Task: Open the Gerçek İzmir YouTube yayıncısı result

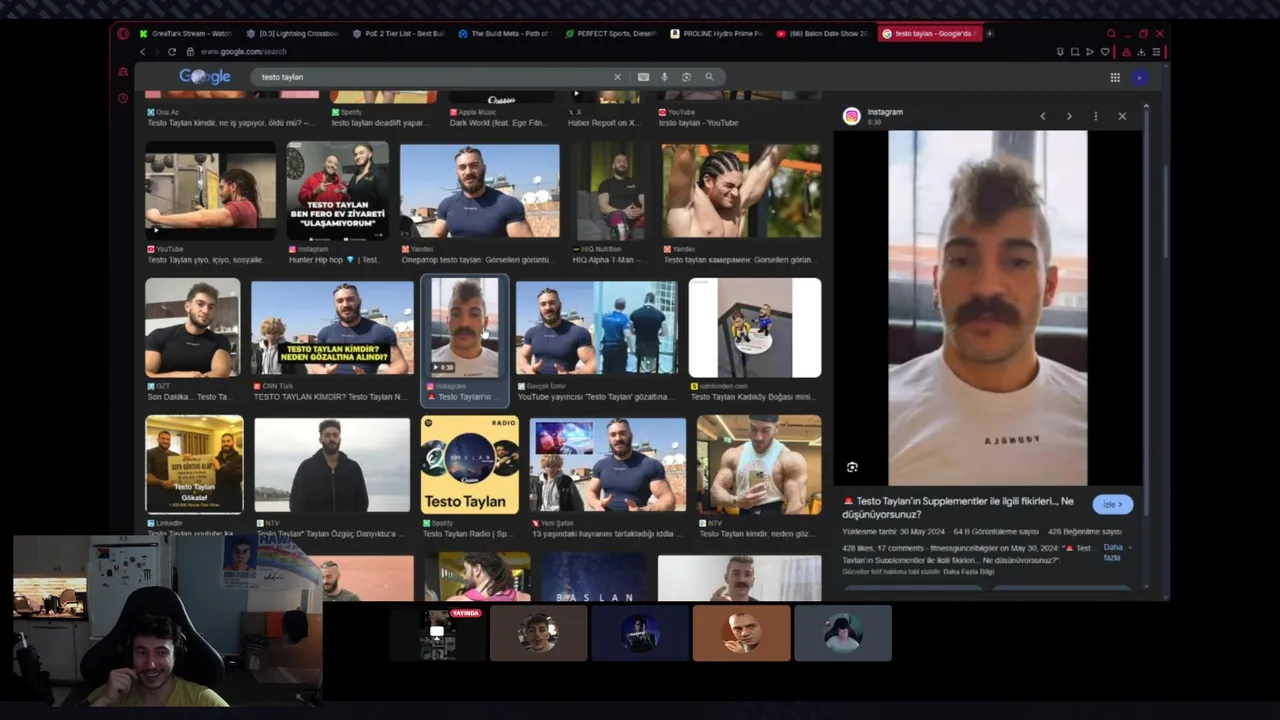Action: (597, 328)
